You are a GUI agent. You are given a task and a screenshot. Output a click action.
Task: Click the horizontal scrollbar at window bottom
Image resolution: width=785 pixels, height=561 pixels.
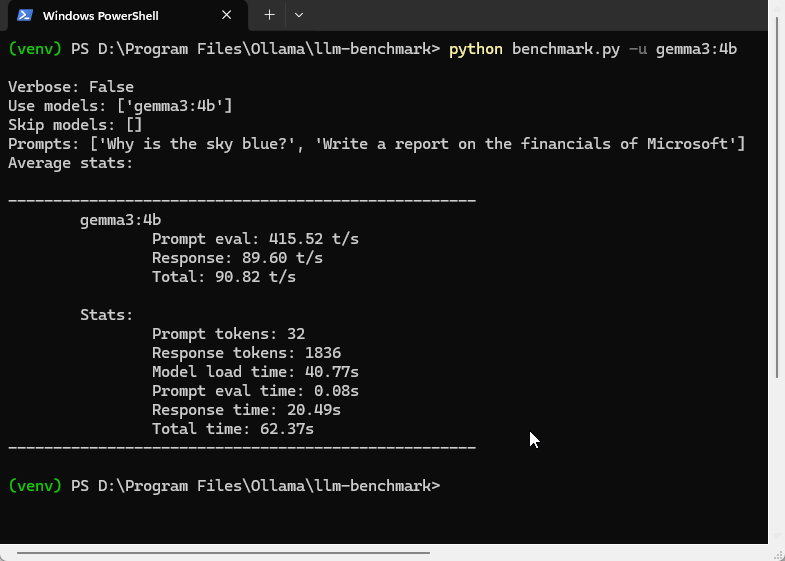(222, 552)
